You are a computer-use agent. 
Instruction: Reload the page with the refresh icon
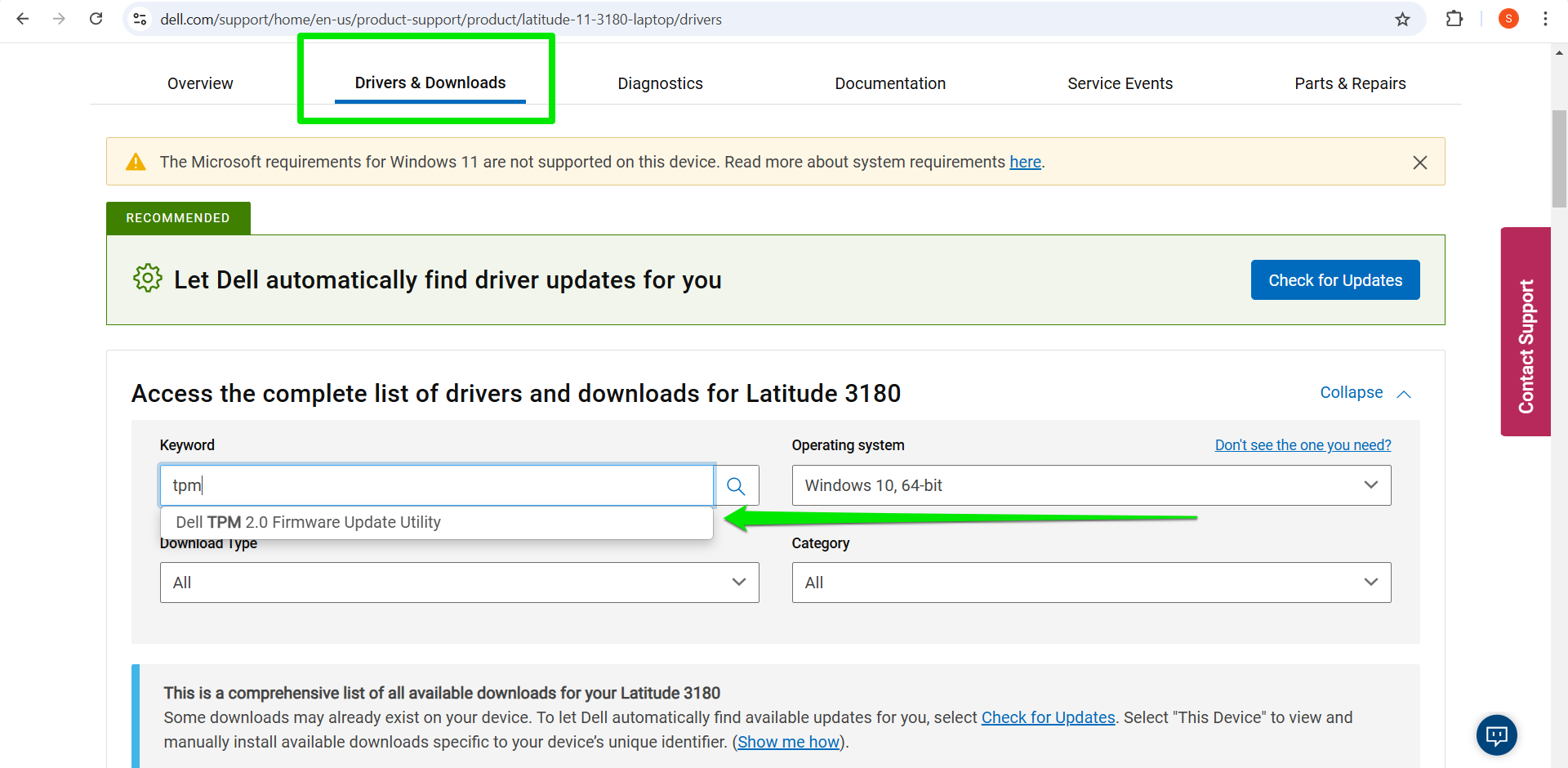(x=96, y=19)
